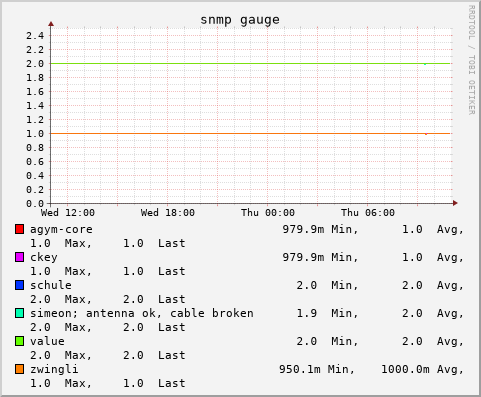This screenshot has height=397, width=481.
Task: Click the green value legend swatch
Action: pos(19,341)
